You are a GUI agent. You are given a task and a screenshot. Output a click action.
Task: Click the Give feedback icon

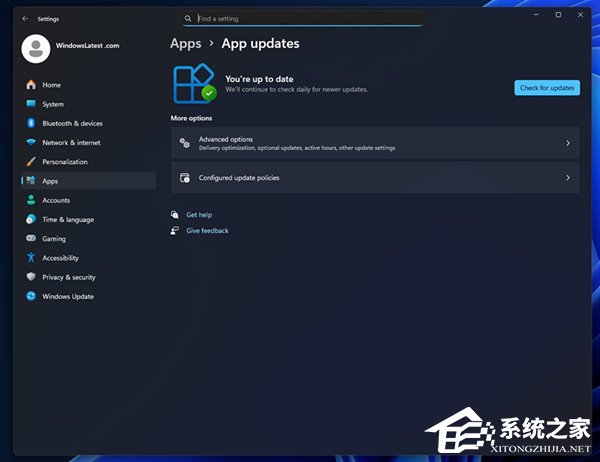click(x=174, y=230)
